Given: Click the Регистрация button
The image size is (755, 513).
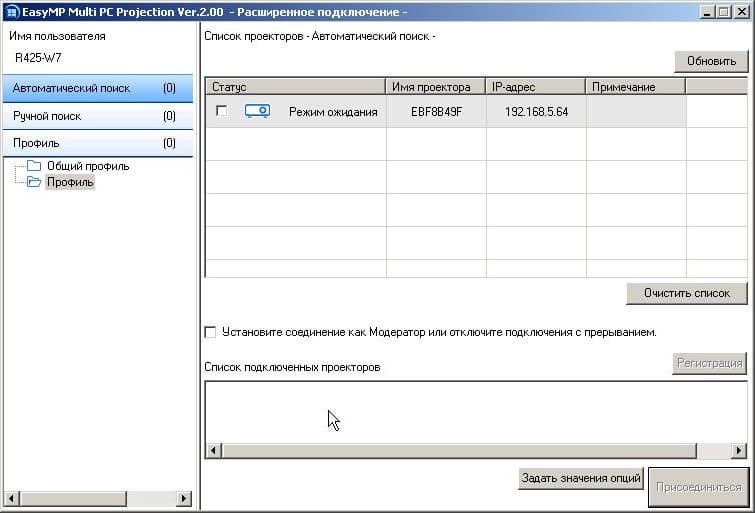Looking at the screenshot, I should [x=709, y=363].
